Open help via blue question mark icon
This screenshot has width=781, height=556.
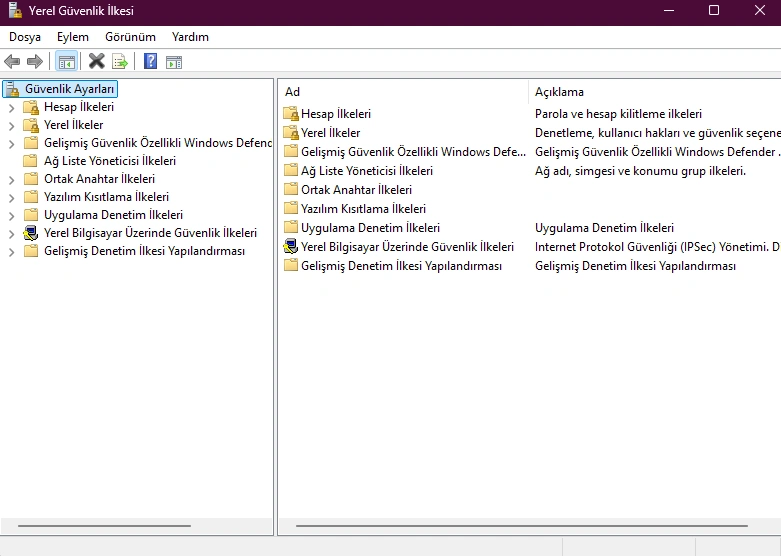(x=151, y=62)
